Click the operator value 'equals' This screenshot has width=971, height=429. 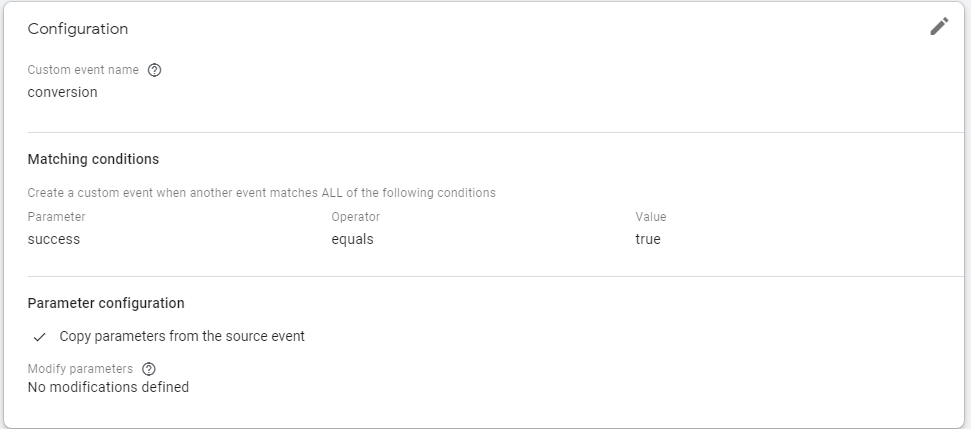[352, 239]
